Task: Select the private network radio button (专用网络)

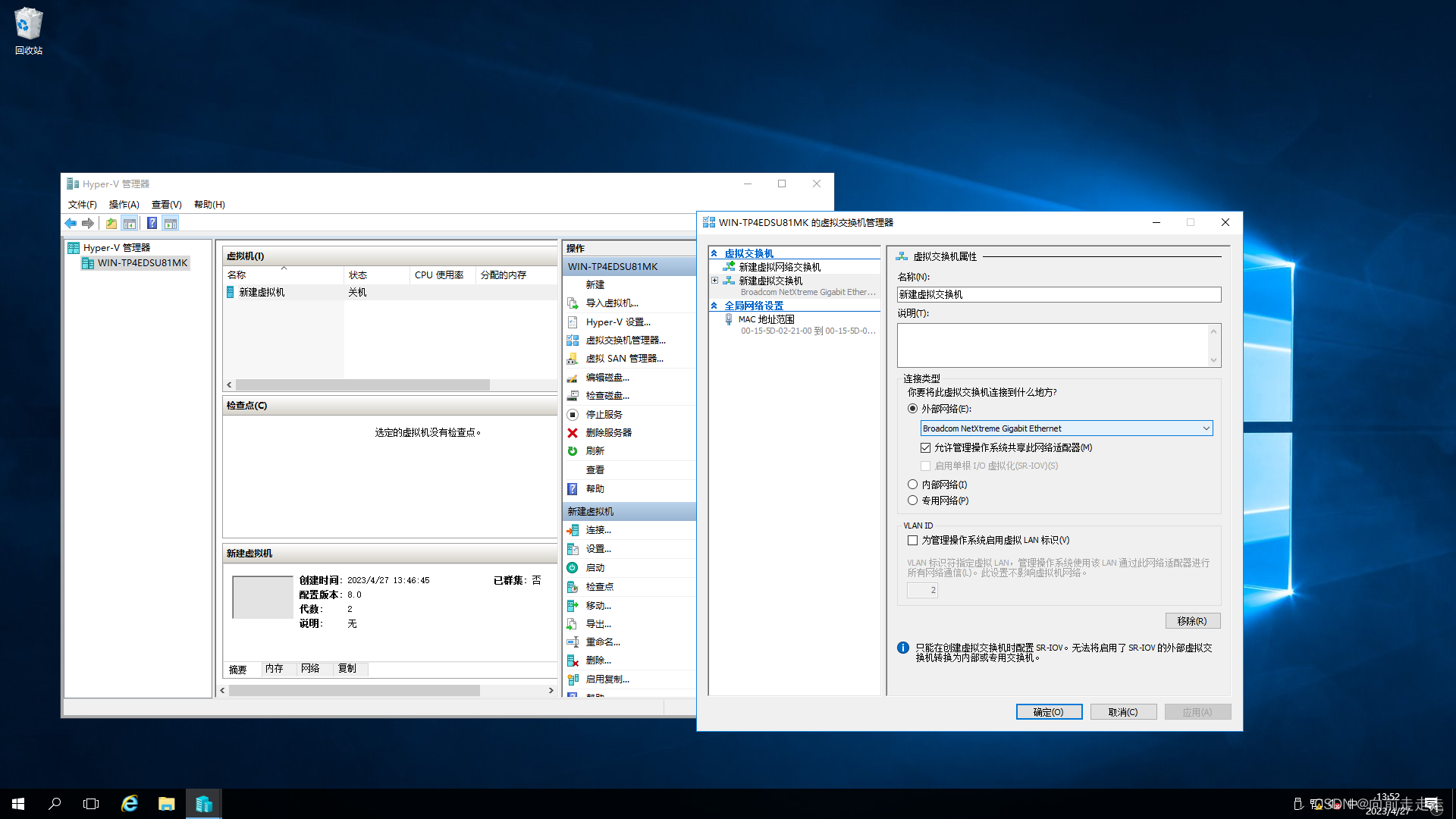Action: tap(912, 500)
